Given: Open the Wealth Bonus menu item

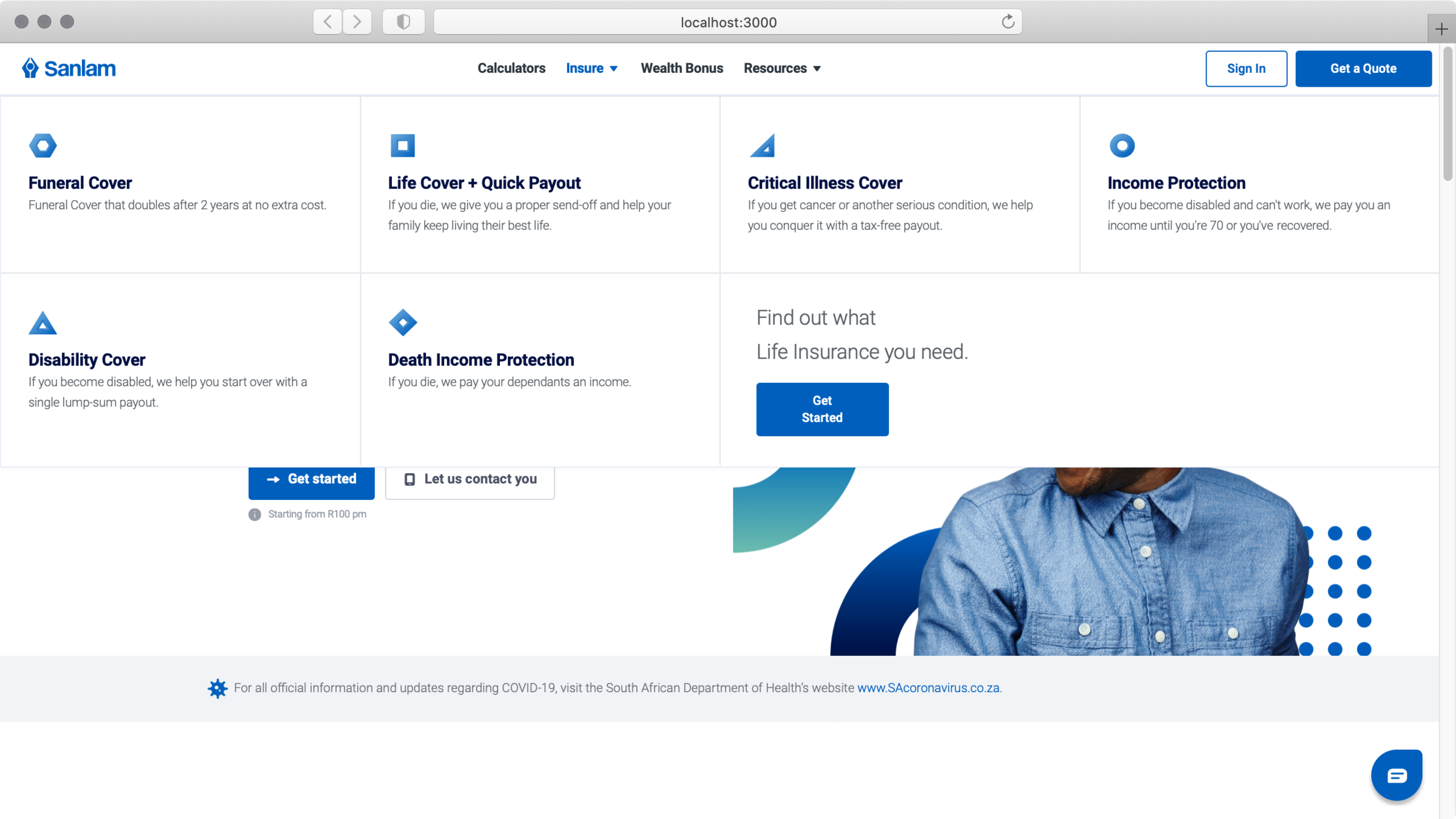Looking at the screenshot, I should 682,68.
